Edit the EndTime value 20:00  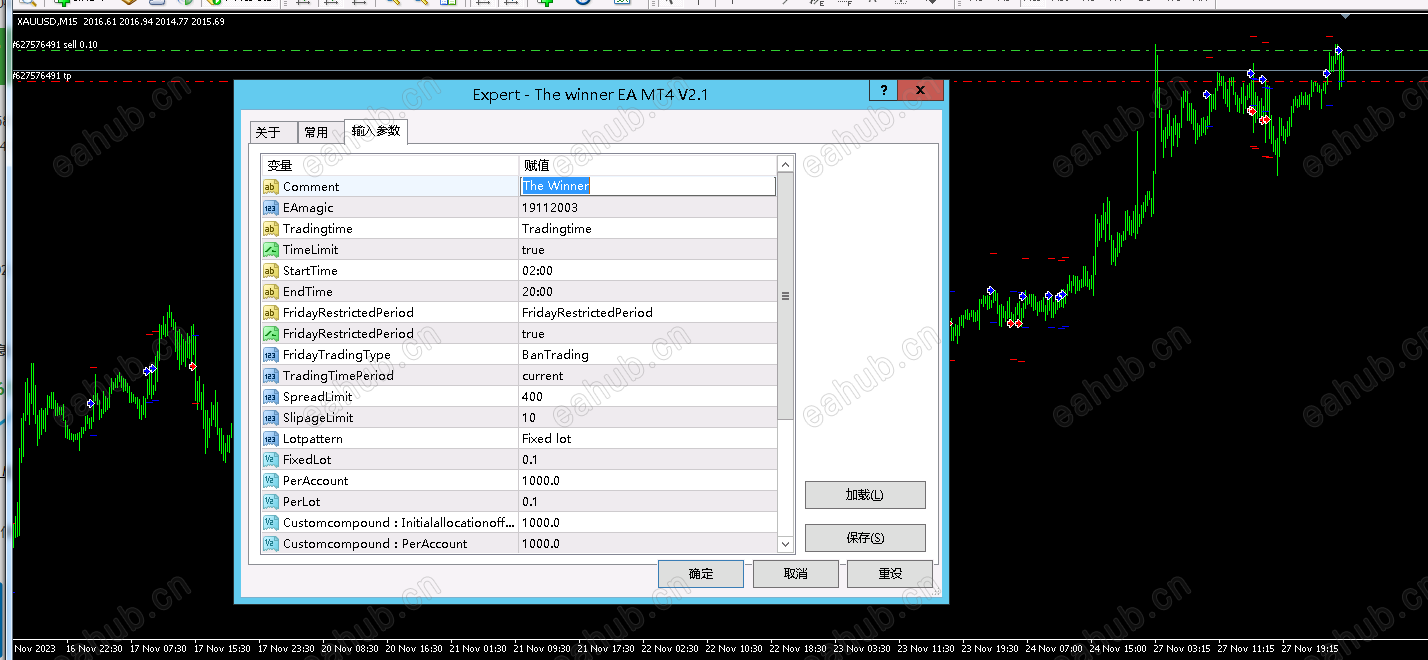[x=647, y=292]
